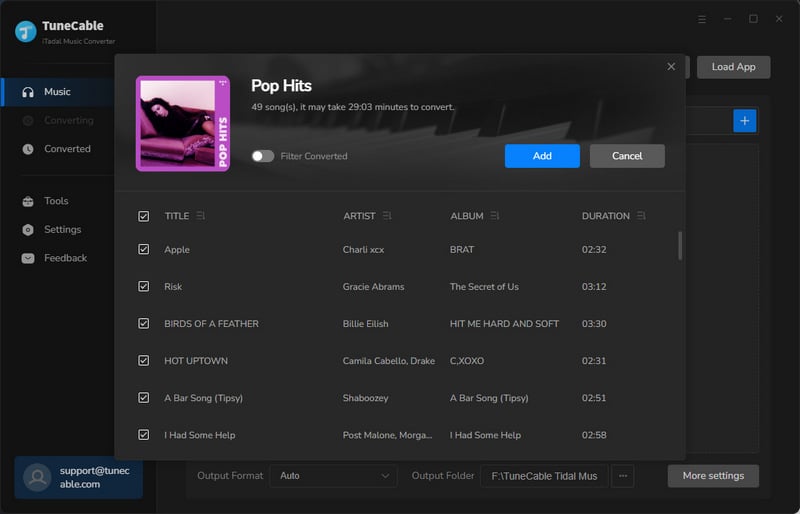Sort songs by TITLE sort icon
Viewport: 800px width, 514px height.
(201, 216)
